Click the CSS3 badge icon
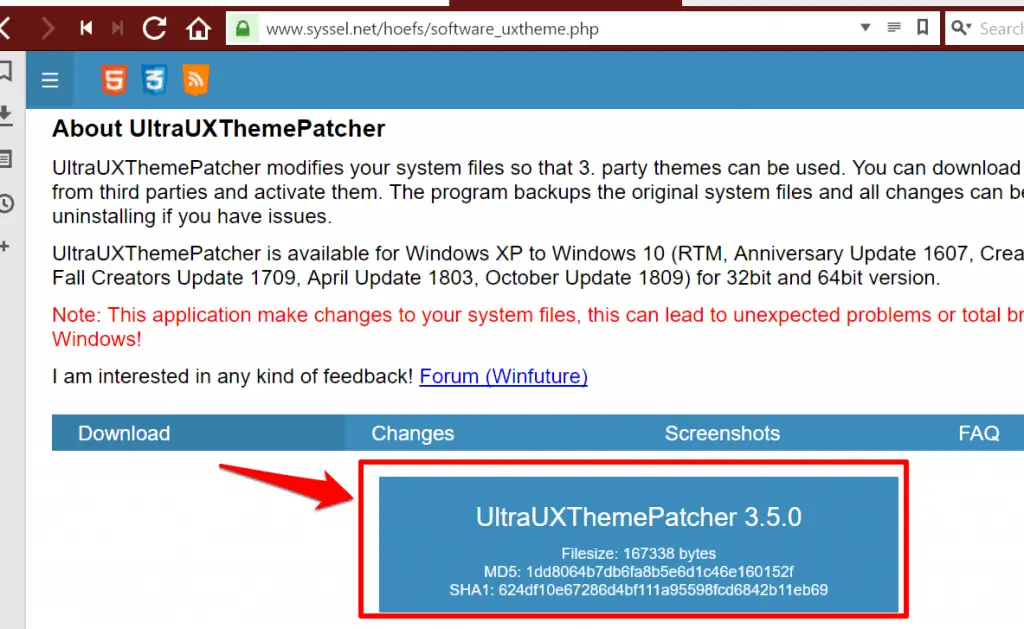Screen dimensions: 1024x629 pyautogui.click(x=154, y=80)
